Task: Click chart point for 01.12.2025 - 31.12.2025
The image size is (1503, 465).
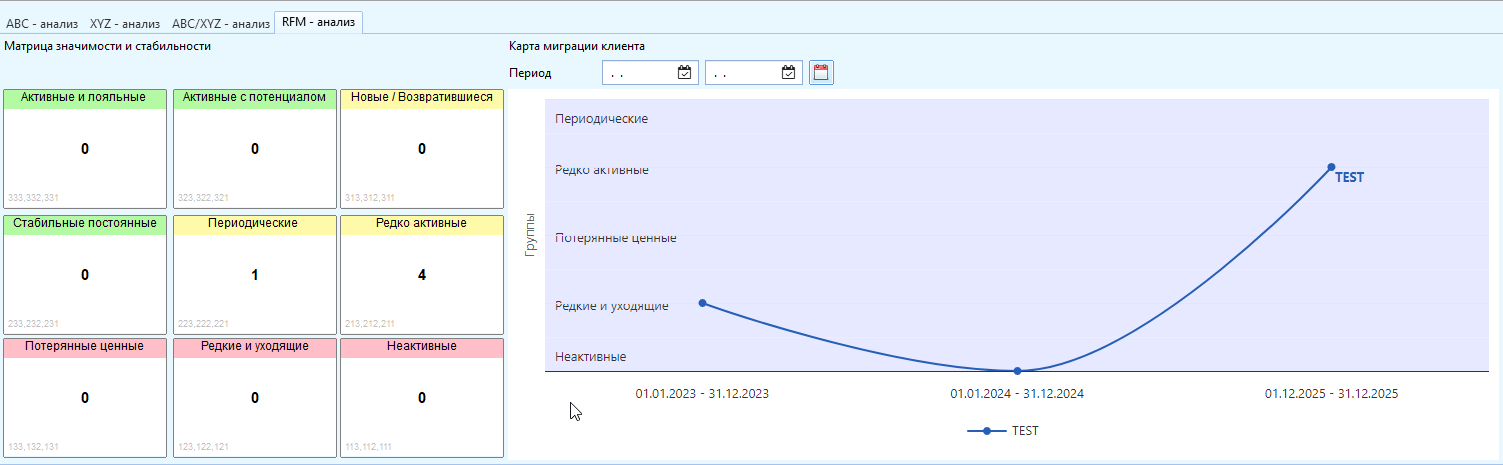Action: point(1331,167)
